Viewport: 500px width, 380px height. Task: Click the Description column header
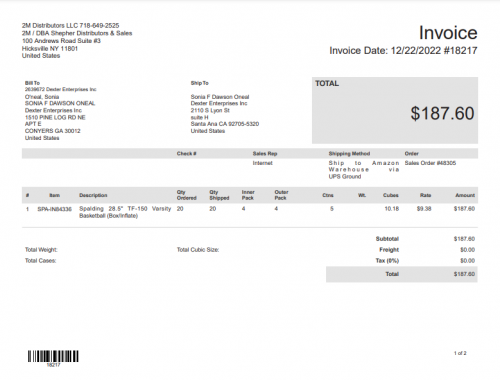click(x=93, y=195)
